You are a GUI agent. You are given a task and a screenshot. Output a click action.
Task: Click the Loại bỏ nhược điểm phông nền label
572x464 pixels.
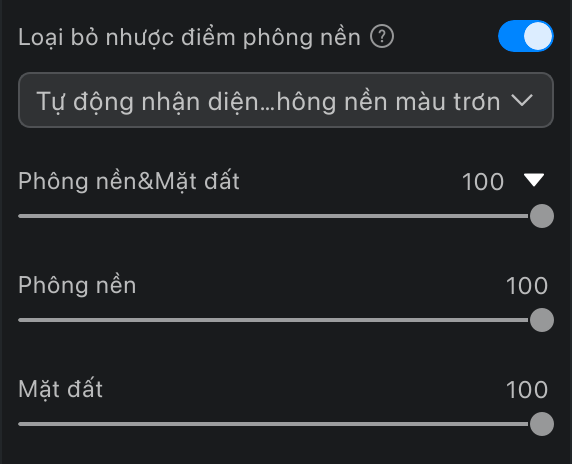[x=189, y=38]
